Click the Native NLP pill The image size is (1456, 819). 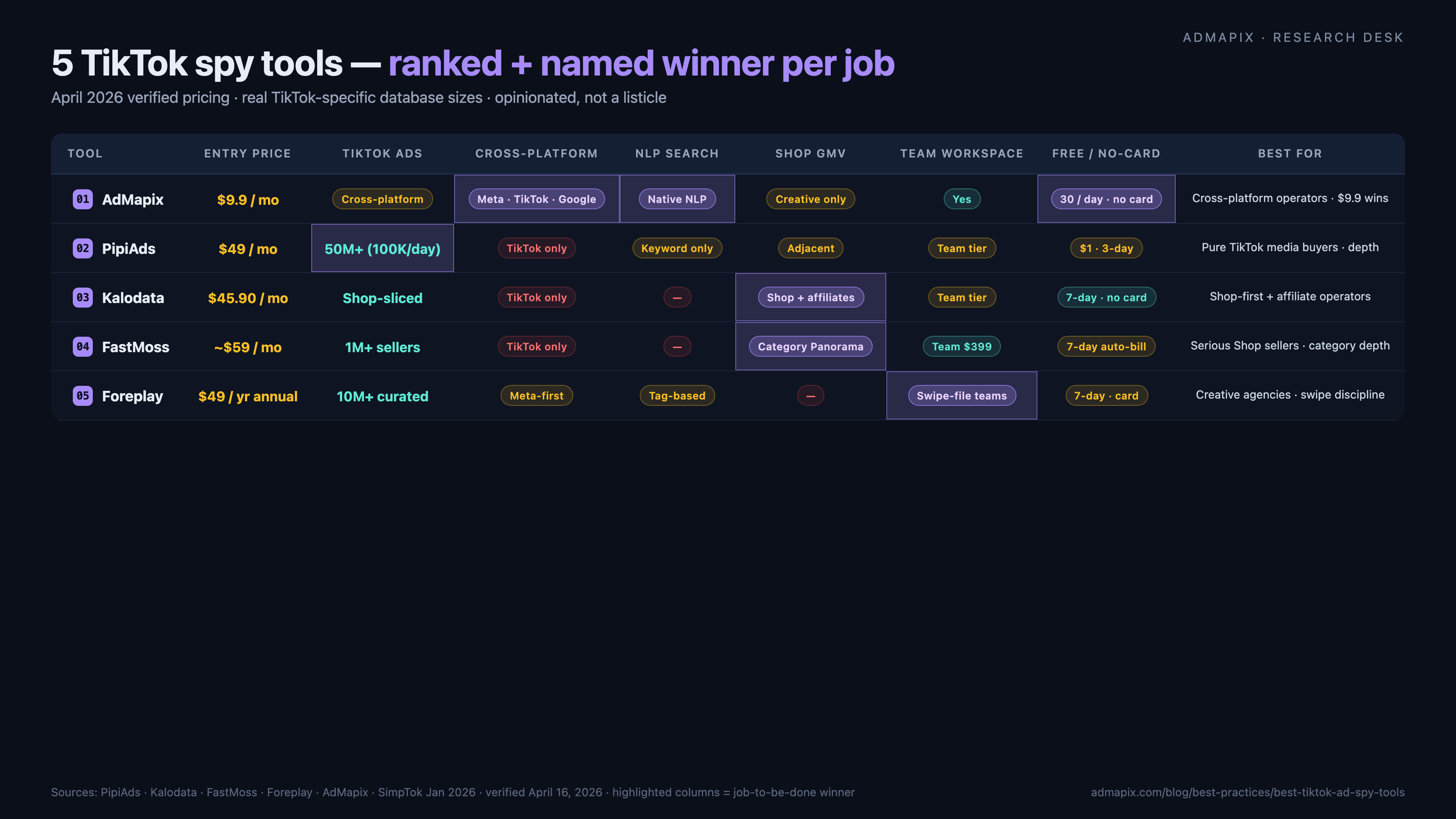click(677, 199)
